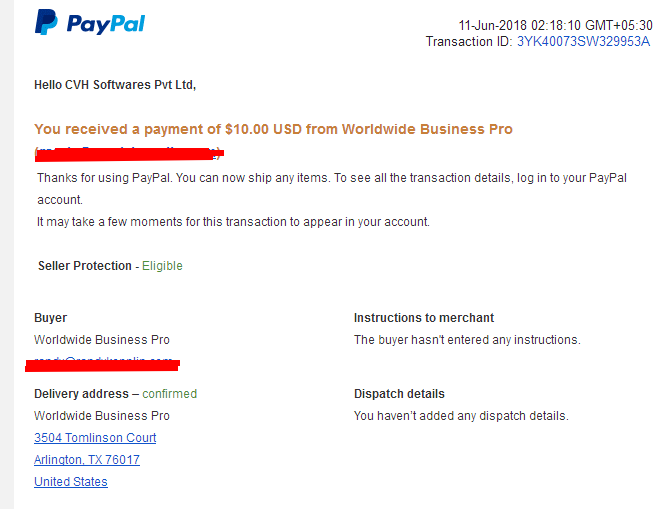Click the PayPal logo icon
Screen dimensions: 668x509
[x=46, y=22]
